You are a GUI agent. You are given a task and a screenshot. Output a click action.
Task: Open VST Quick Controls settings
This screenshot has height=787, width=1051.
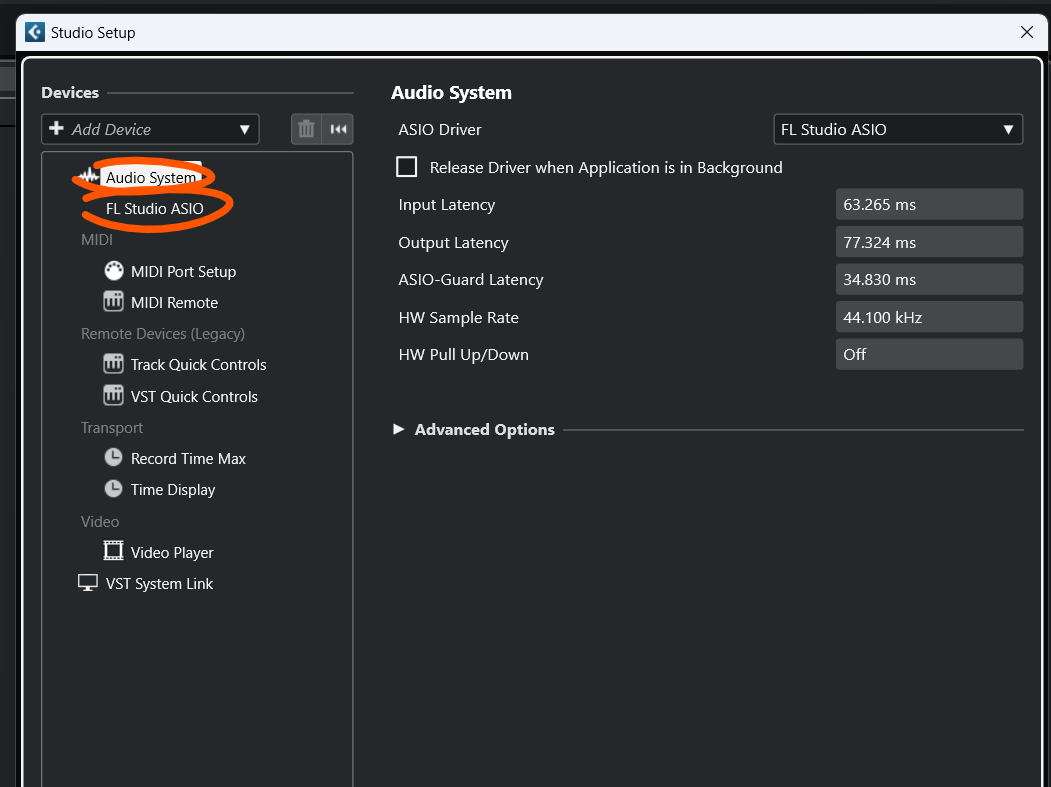(x=194, y=396)
